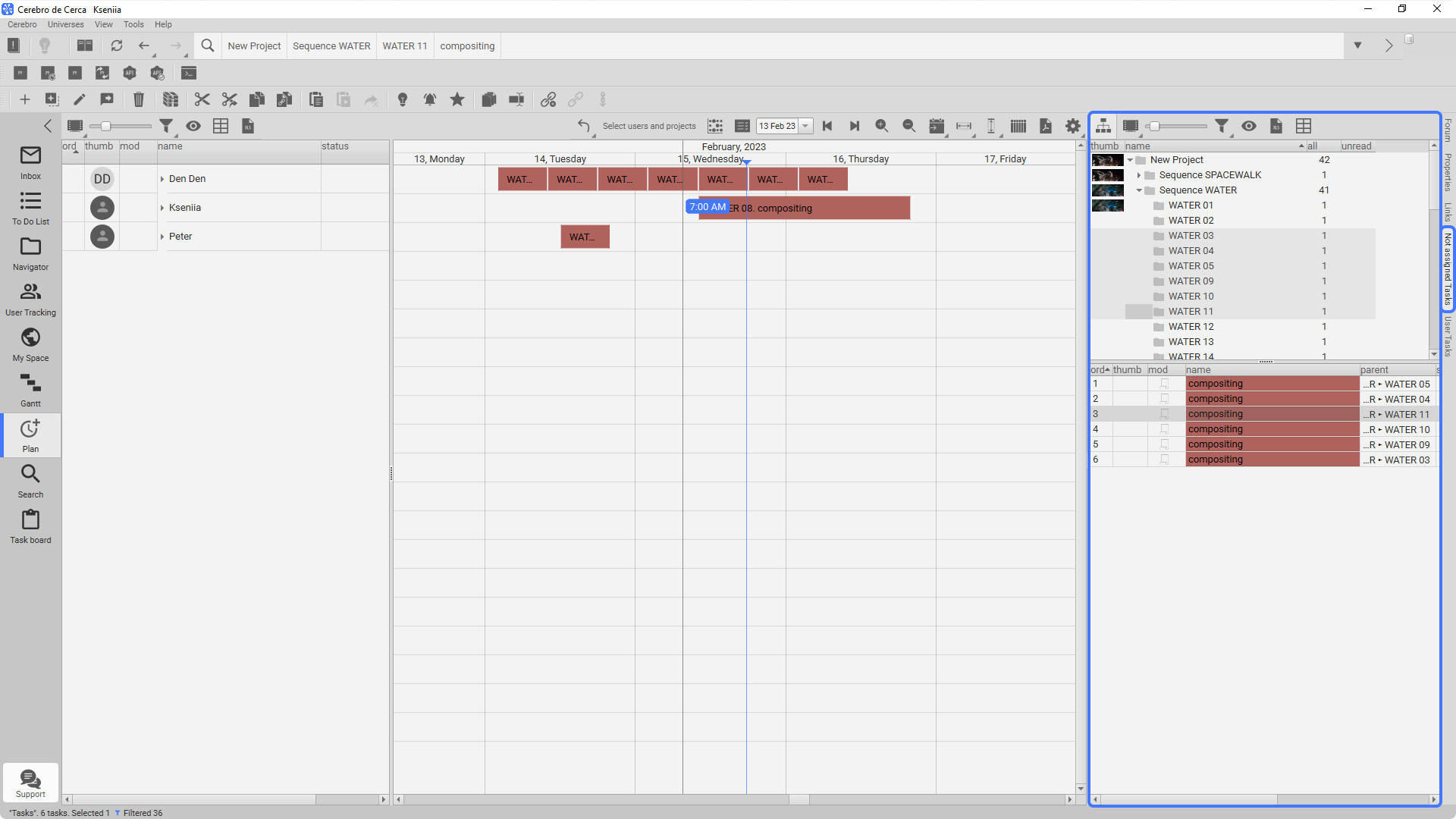Open Support chat

[x=30, y=783]
